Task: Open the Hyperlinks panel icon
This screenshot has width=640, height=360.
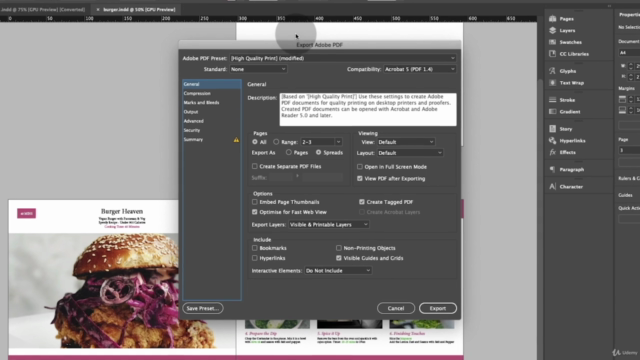Action: [x=553, y=140]
